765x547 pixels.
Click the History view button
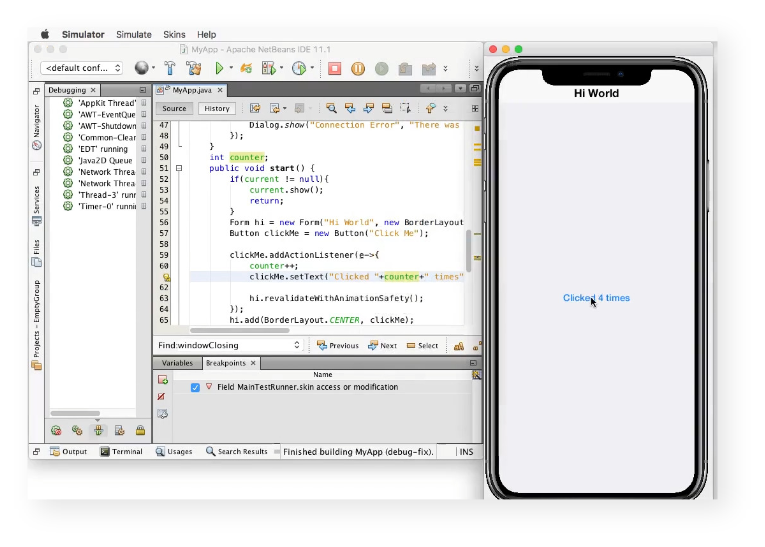coord(216,108)
